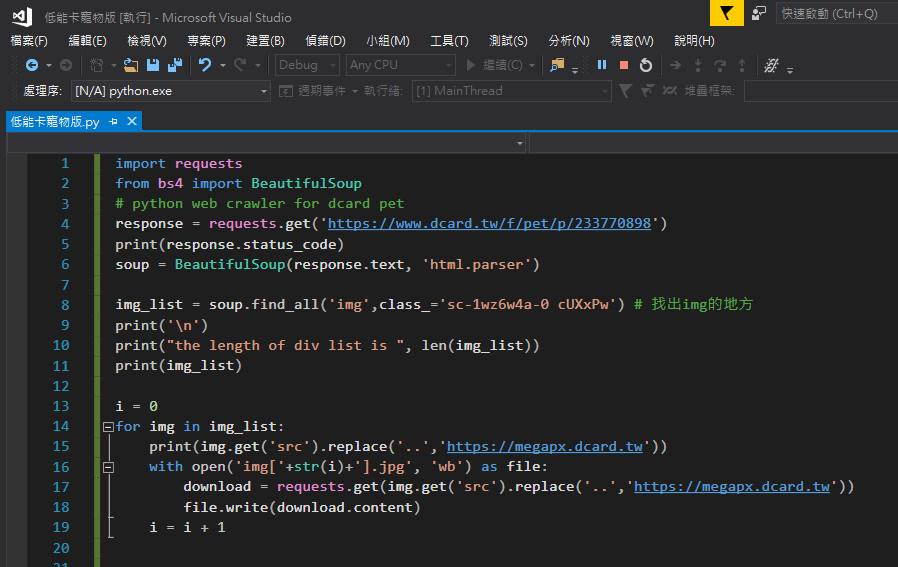Screen dimensions: 898x567
Task: Click the Save All icon
Action: coord(174,65)
